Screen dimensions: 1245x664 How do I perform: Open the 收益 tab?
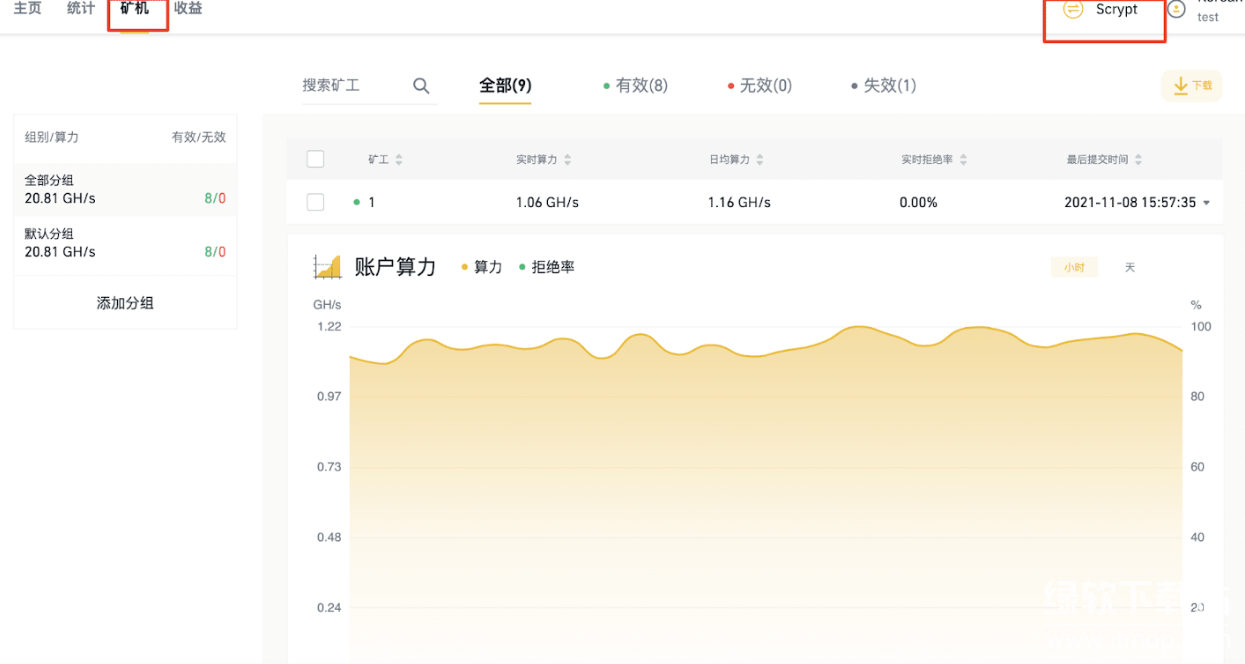(x=188, y=9)
